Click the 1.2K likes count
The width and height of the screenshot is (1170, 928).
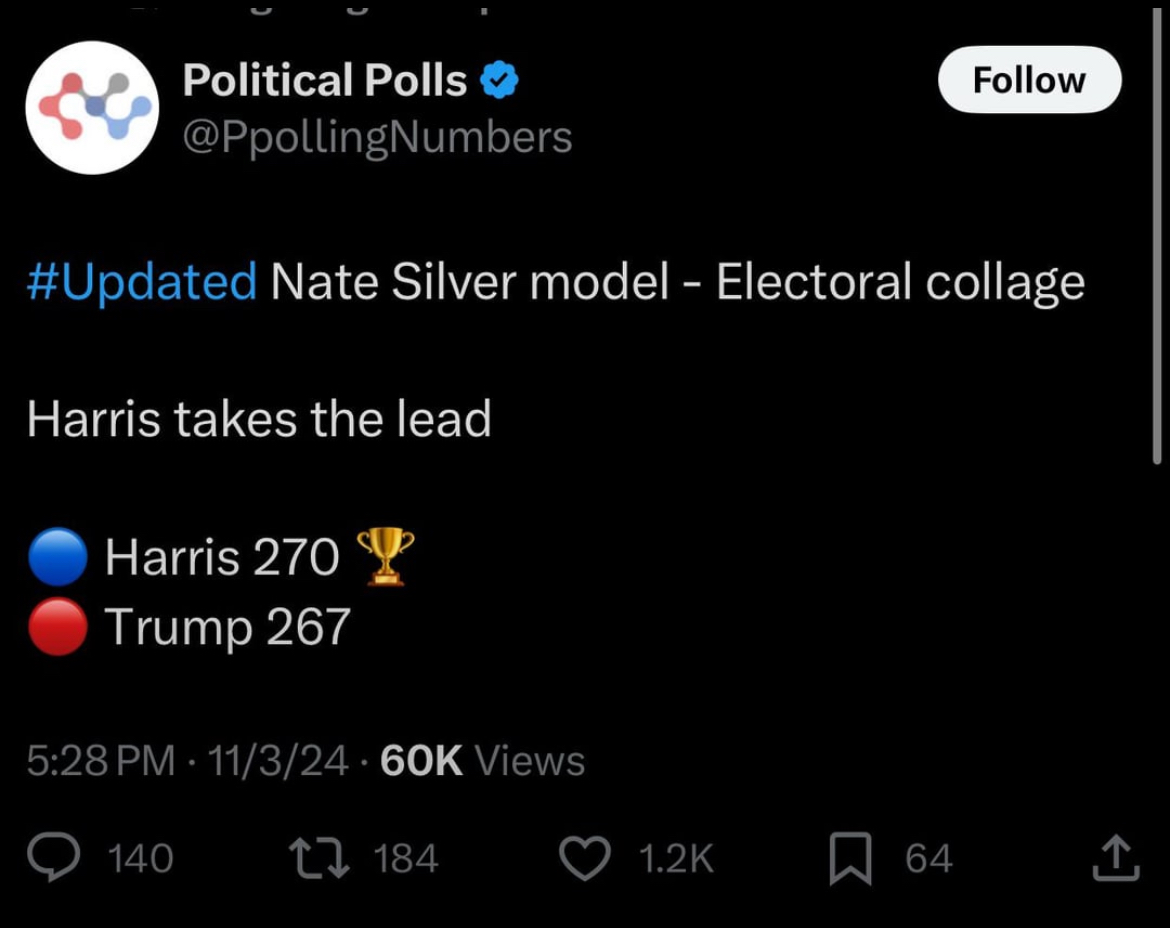(676, 859)
